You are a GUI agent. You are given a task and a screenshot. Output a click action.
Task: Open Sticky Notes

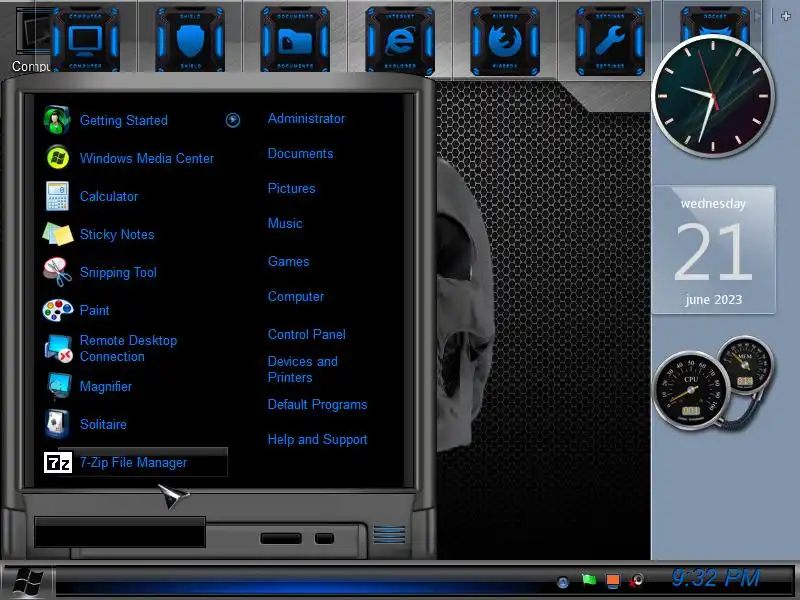(x=117, y=234)
